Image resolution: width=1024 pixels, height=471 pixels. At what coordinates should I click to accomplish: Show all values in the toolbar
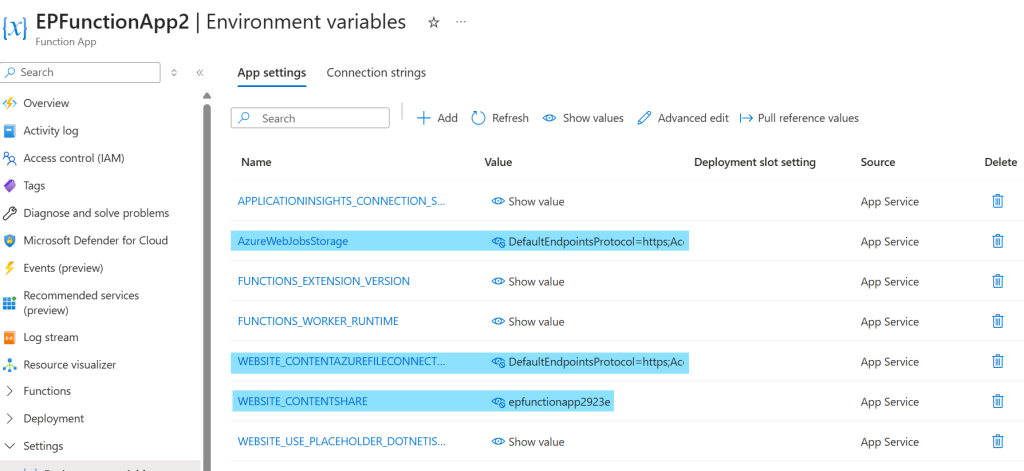click(583, 118)
